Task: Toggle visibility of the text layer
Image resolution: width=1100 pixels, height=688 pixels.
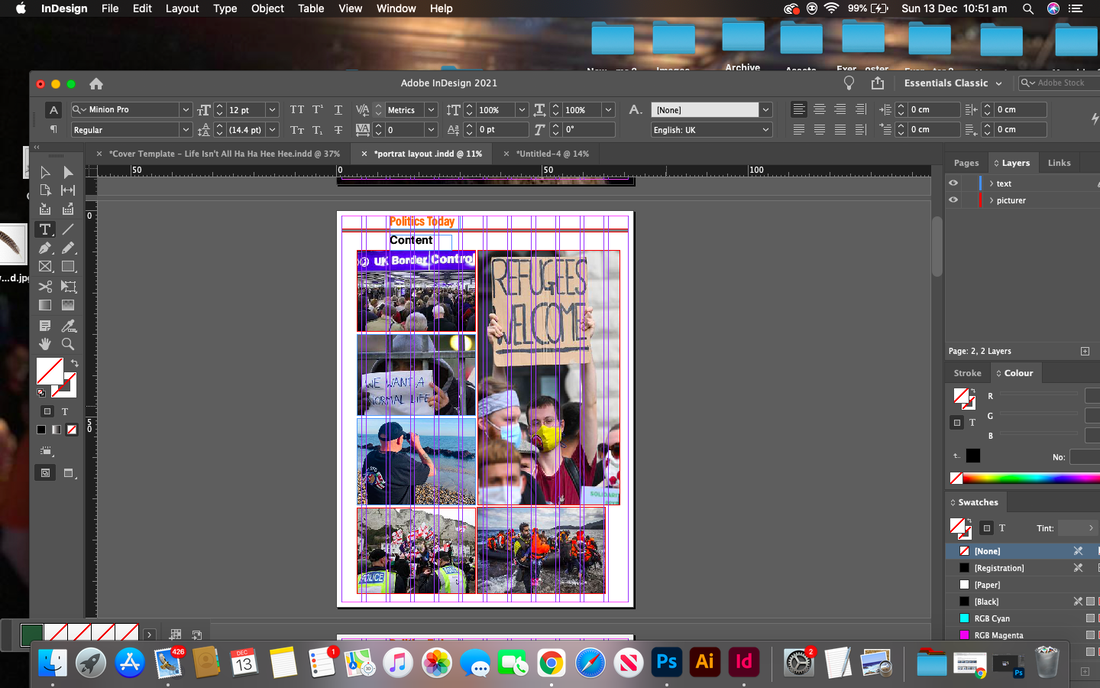Action: coord(953,183)
